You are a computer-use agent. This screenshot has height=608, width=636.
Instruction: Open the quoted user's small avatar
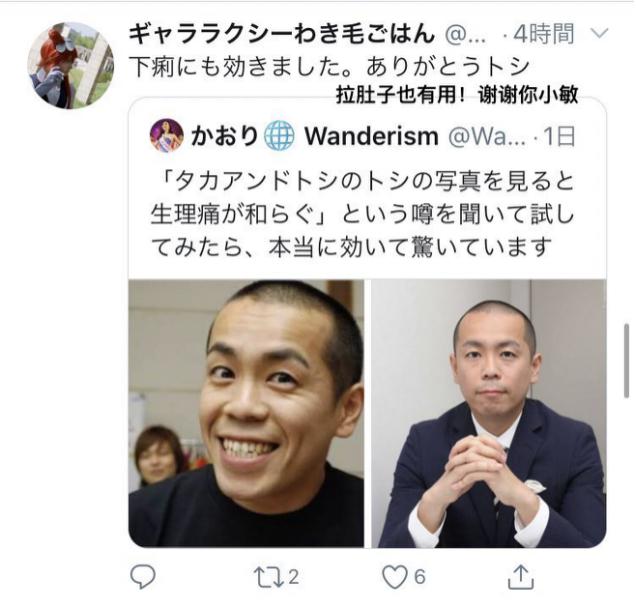click(x=167, y=135)
